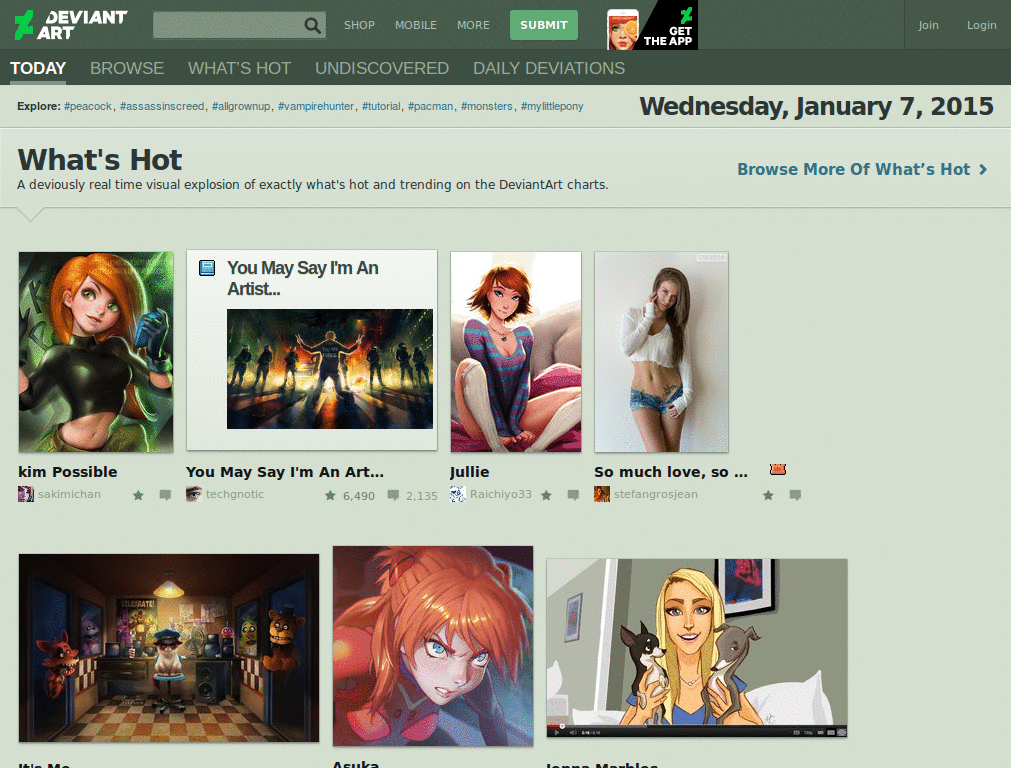Click Browse More Of What's Hot link
1024x768 pixels.
[854, 170]
